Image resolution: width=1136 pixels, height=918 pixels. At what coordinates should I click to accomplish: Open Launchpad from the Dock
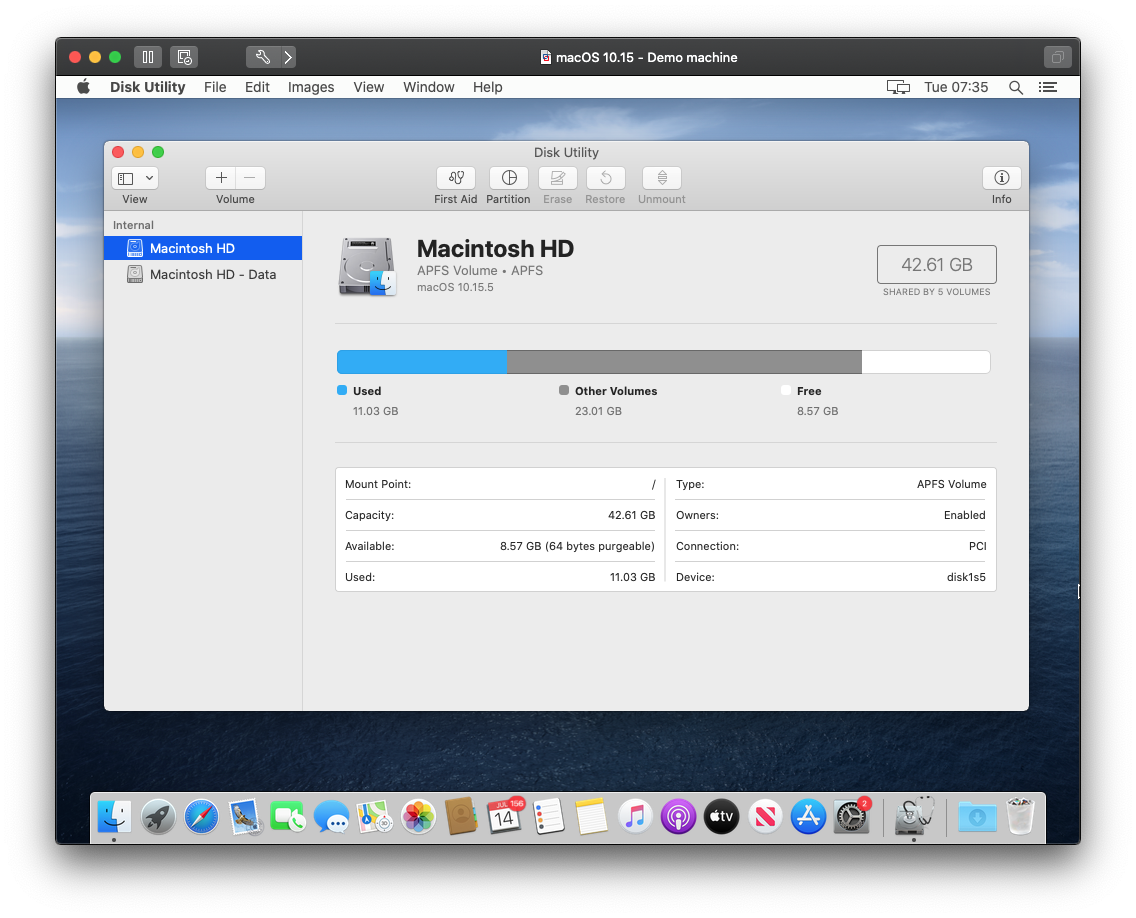(158, 817)
